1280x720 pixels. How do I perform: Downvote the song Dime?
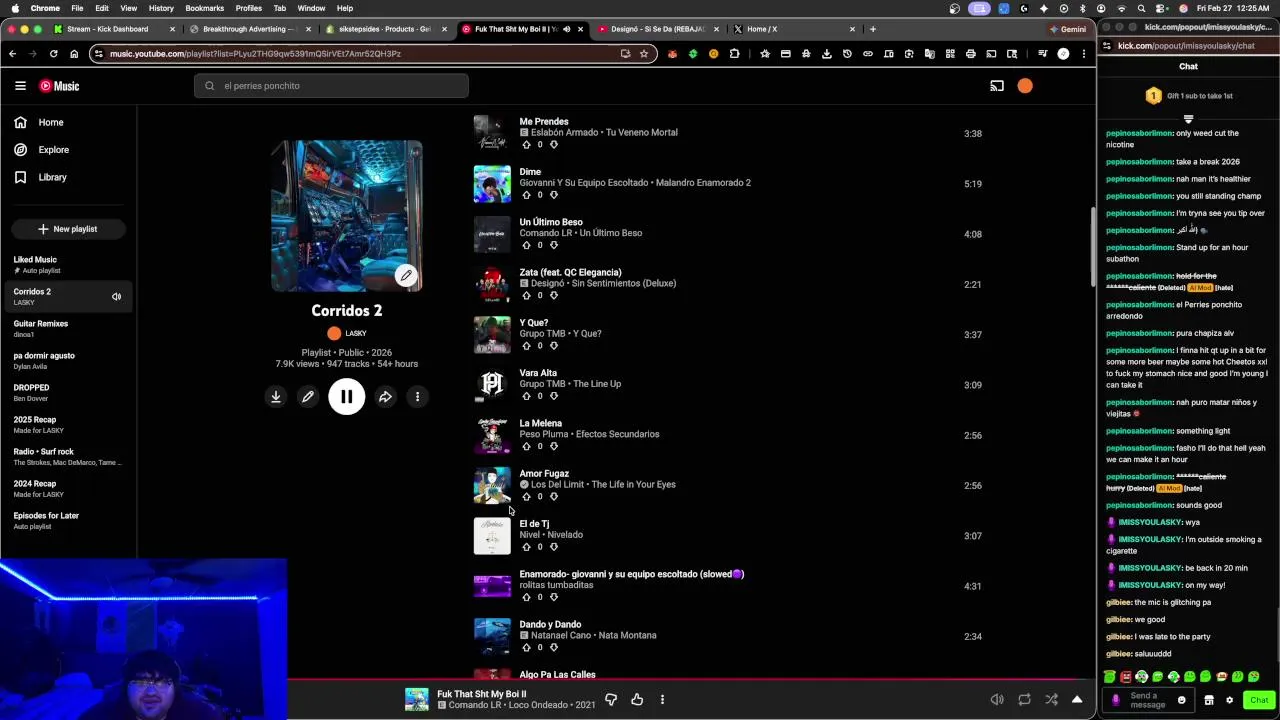point(554,195)
